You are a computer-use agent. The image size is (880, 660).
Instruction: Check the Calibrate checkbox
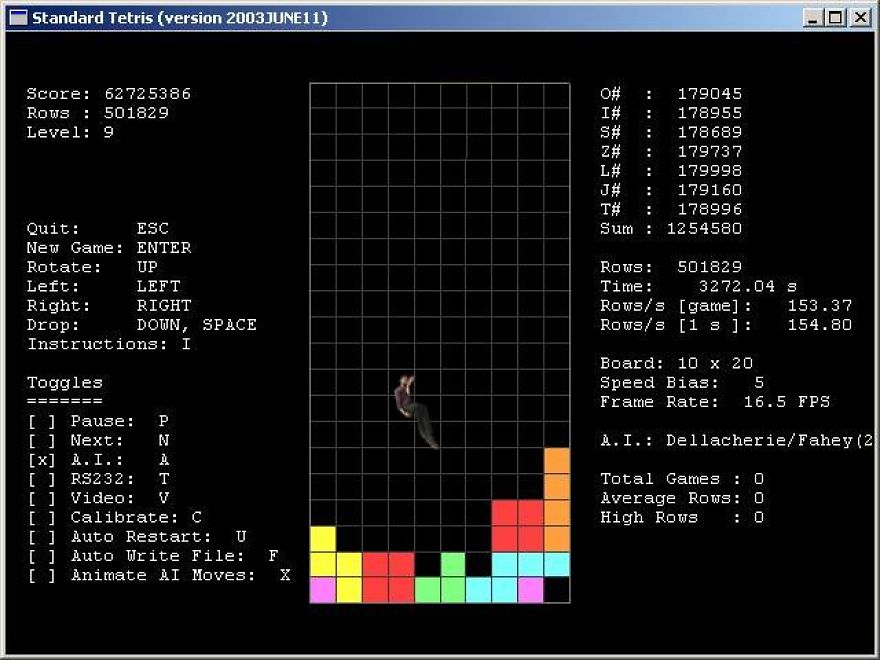(x=42, y=518)
